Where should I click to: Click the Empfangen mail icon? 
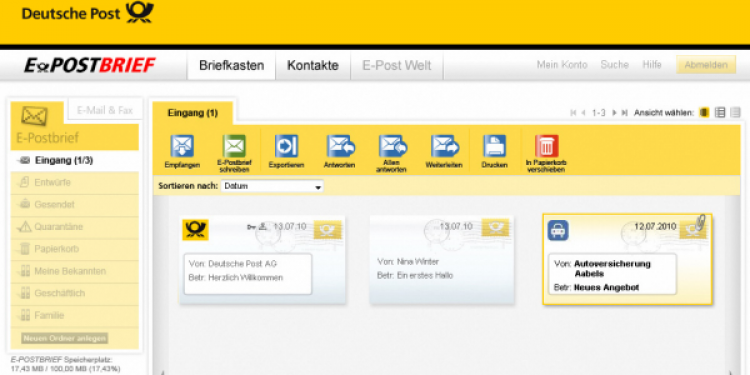[182, 146]
